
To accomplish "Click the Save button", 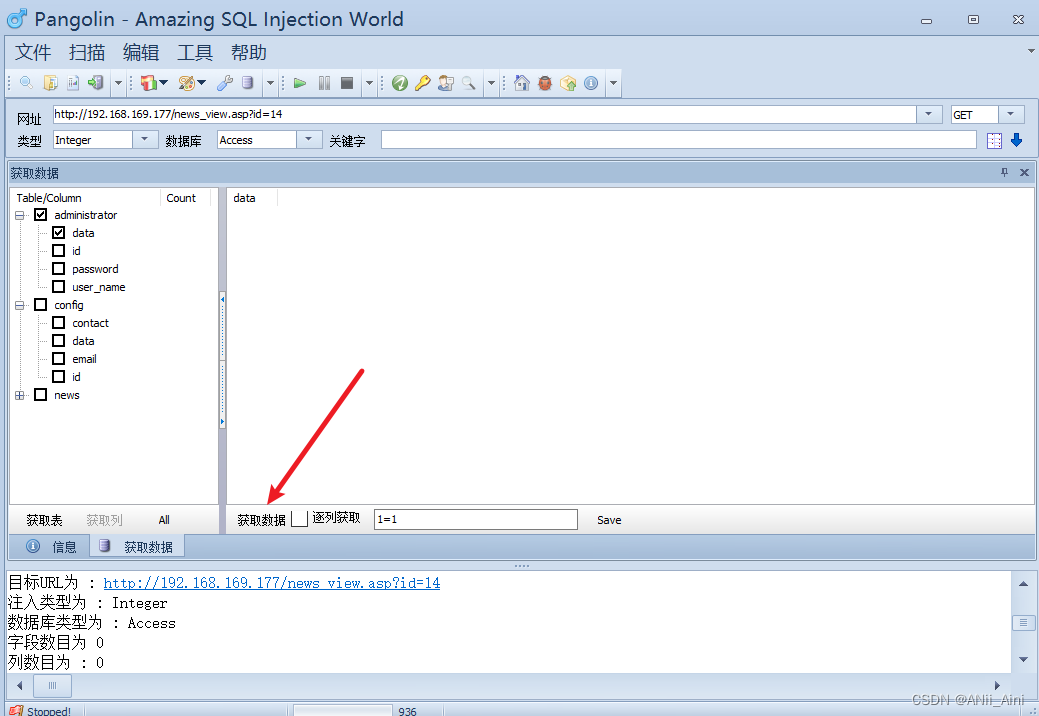I will pos(609,520).
